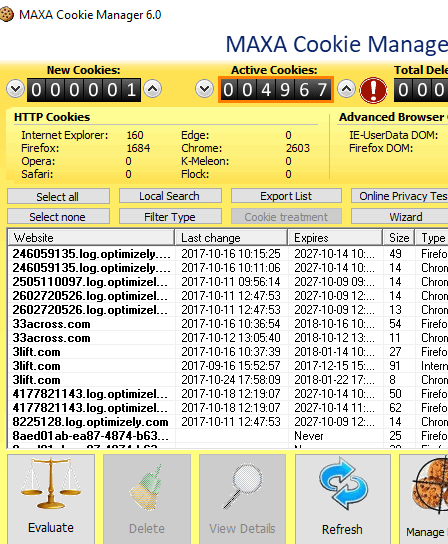Select the 33across.com Firefox cookie row
The image size is (448, 544).
point(227,324)
